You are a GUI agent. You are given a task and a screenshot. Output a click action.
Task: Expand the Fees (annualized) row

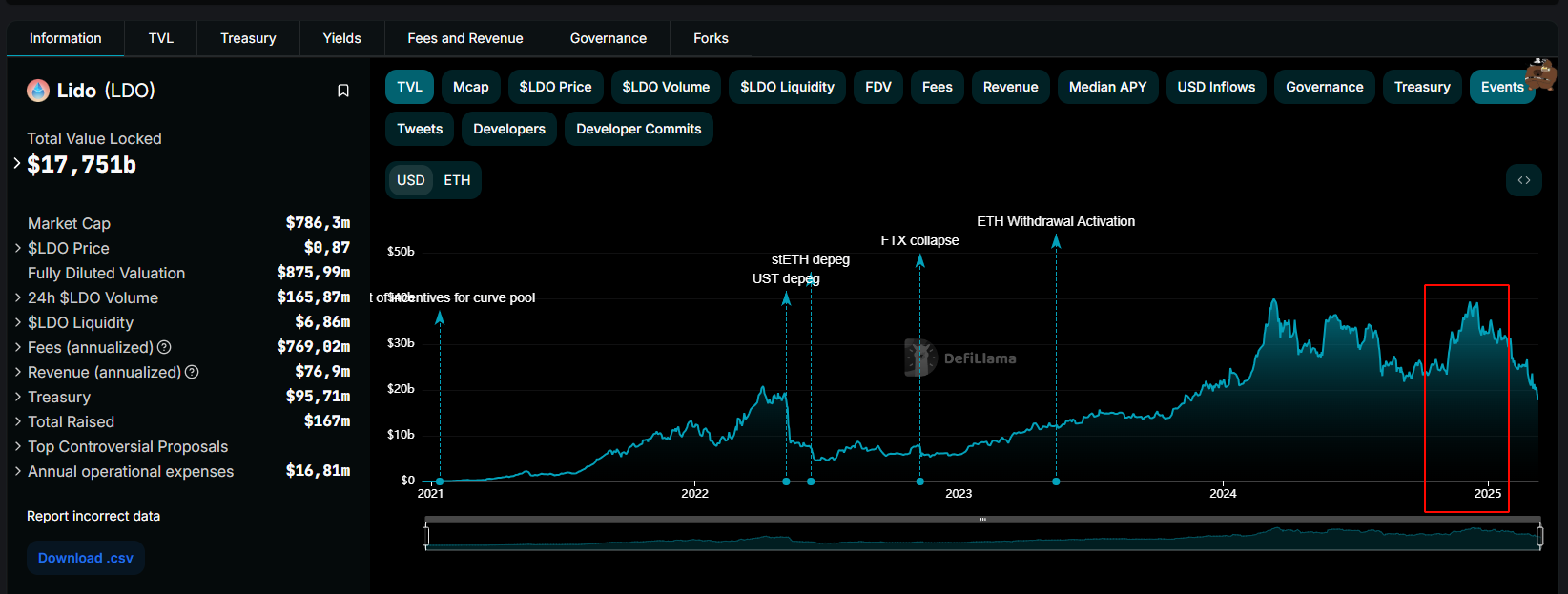point(18,347)
